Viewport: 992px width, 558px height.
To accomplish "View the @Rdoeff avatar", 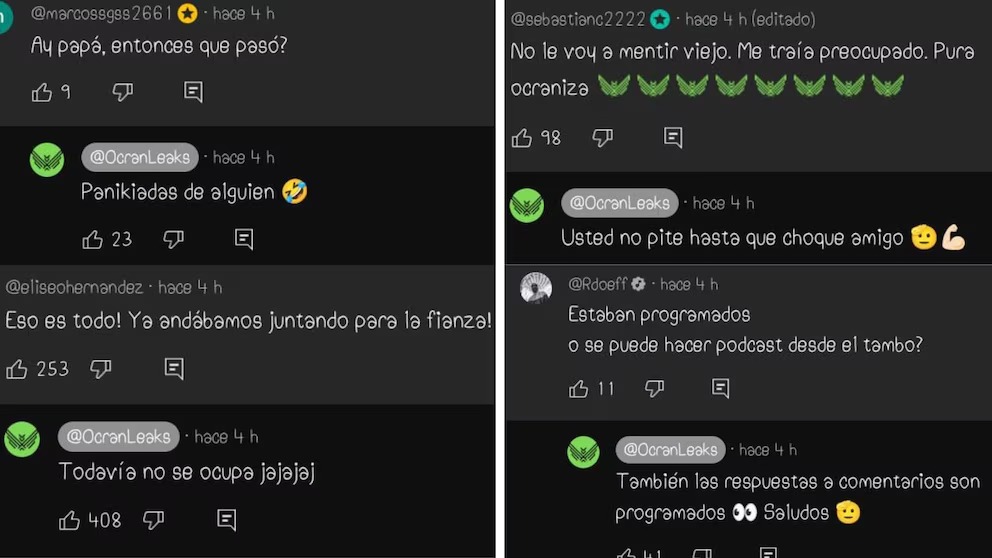I will coord(536,288).
